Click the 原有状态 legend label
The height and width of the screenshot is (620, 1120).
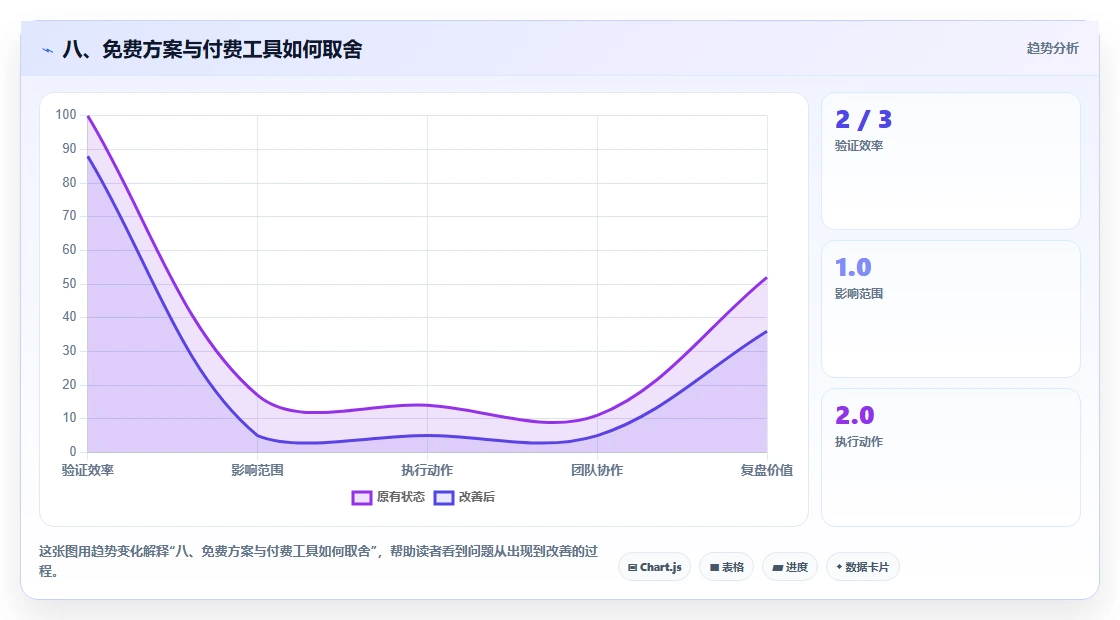tap(401, 496)
